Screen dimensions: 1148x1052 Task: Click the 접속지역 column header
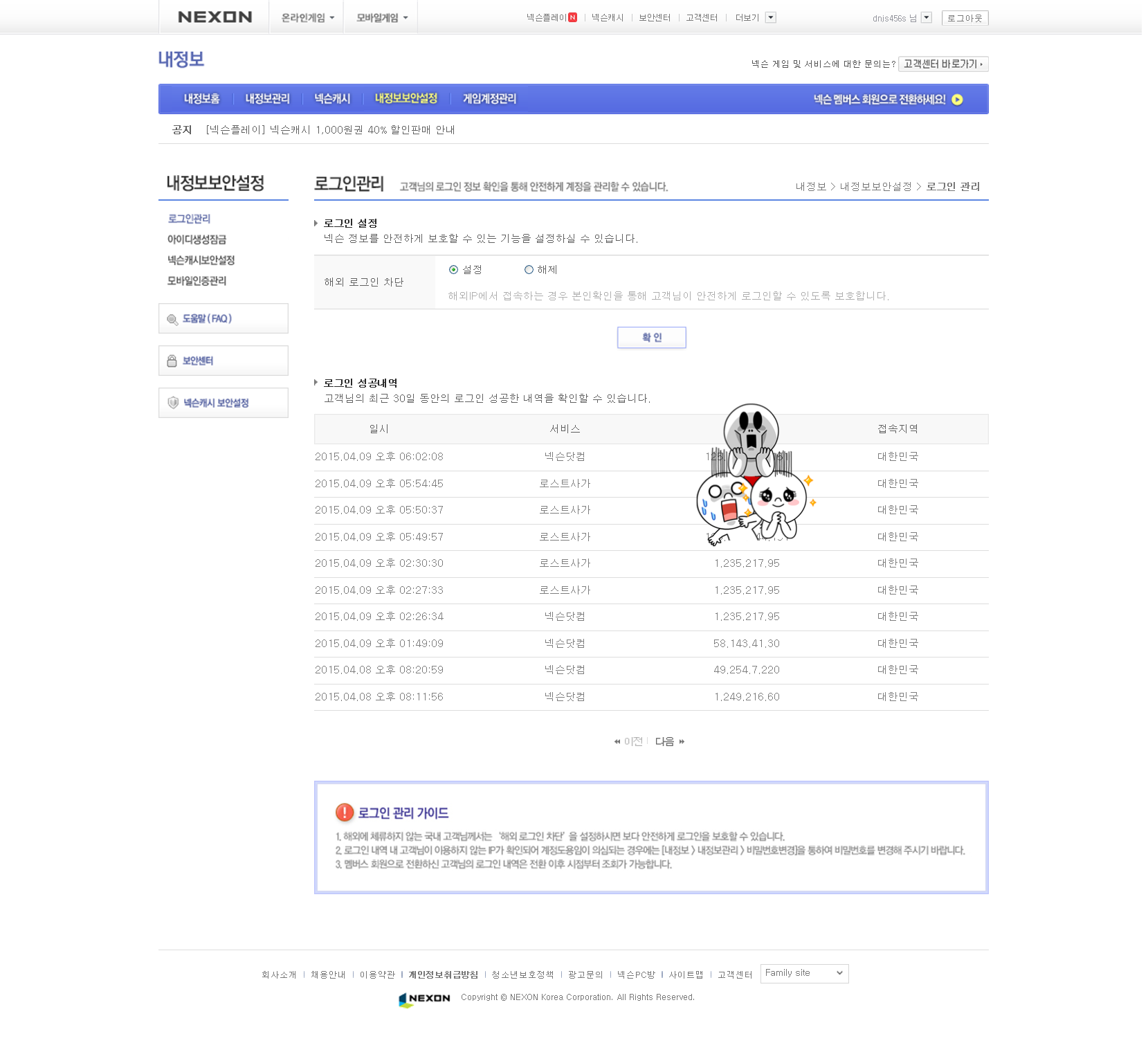(x=898, y=429)
